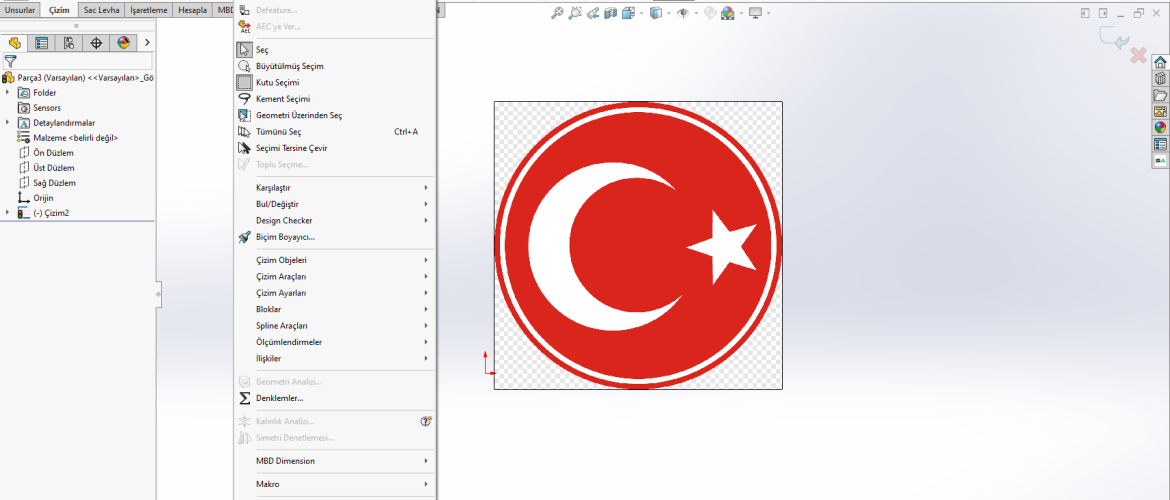Open the Display Style dropdown arrow
Viewport: 1170px width, 500px height.
(x=668, y=13)
